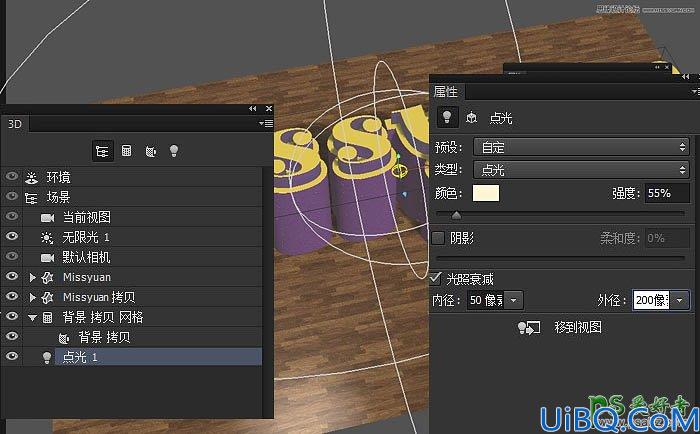Click the 场景 scene tree icon

pyautogui.click(x=31, y=197)
